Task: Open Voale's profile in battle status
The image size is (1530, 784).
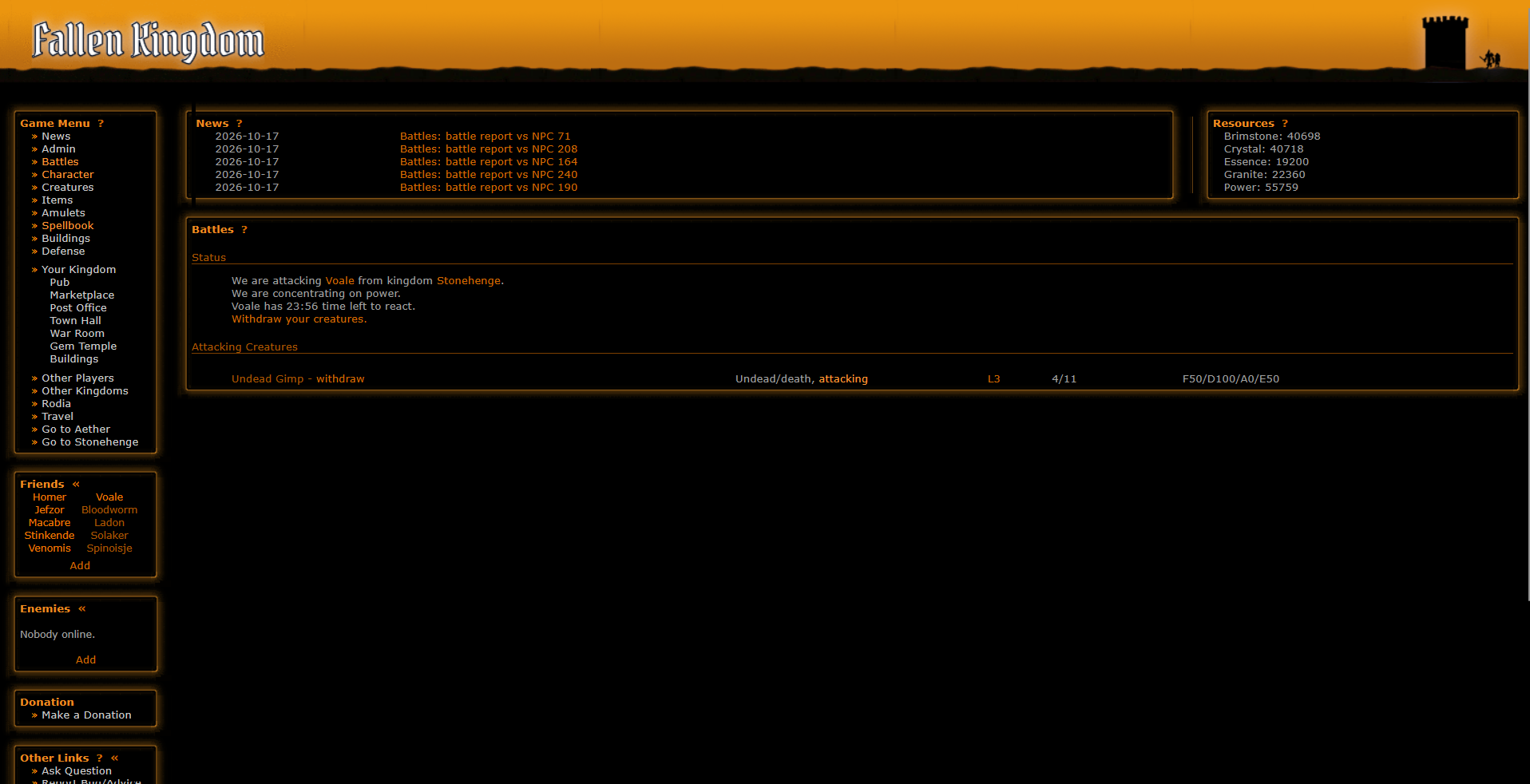Action: (339, 281)
